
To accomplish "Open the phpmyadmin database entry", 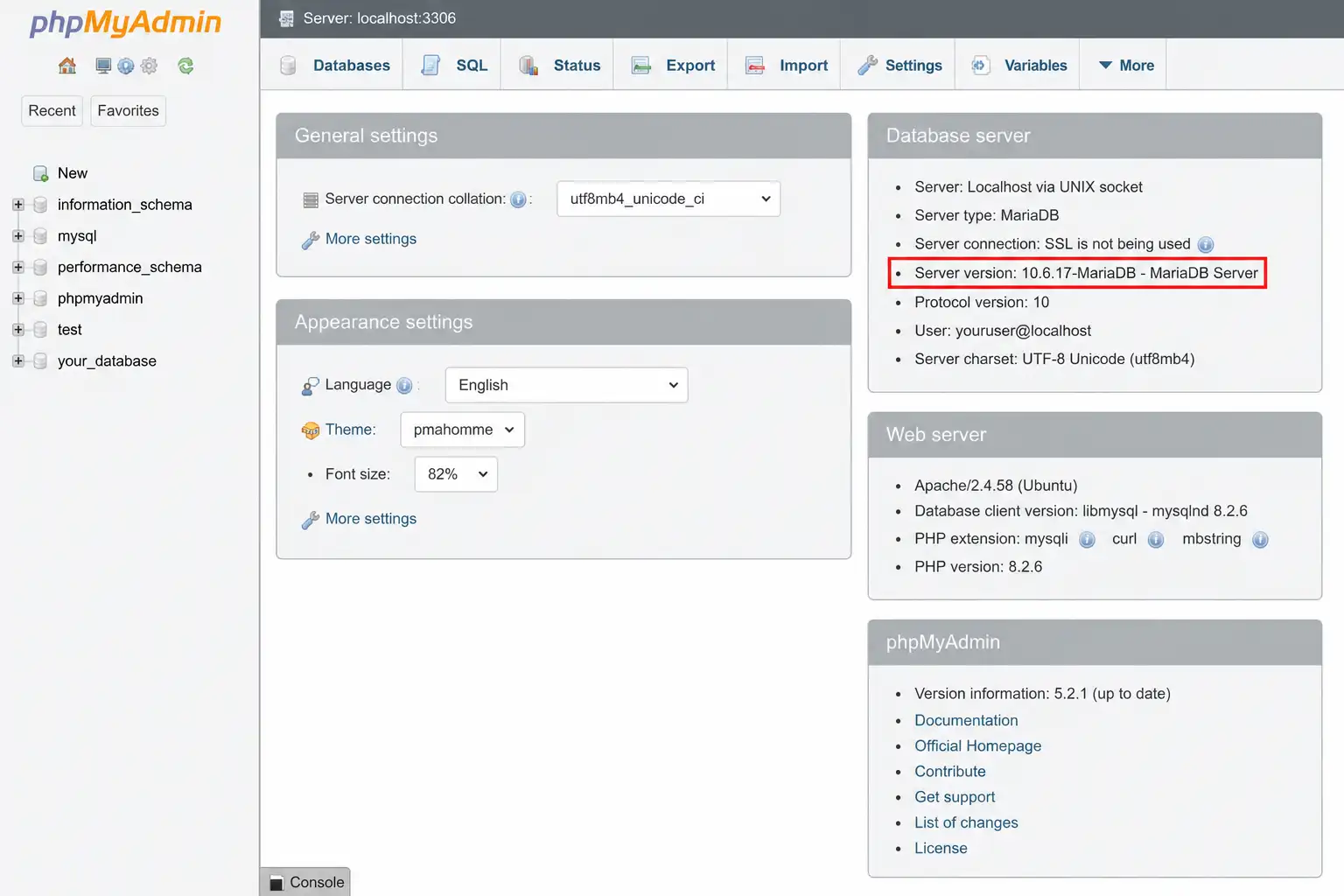I will point(100,298).
